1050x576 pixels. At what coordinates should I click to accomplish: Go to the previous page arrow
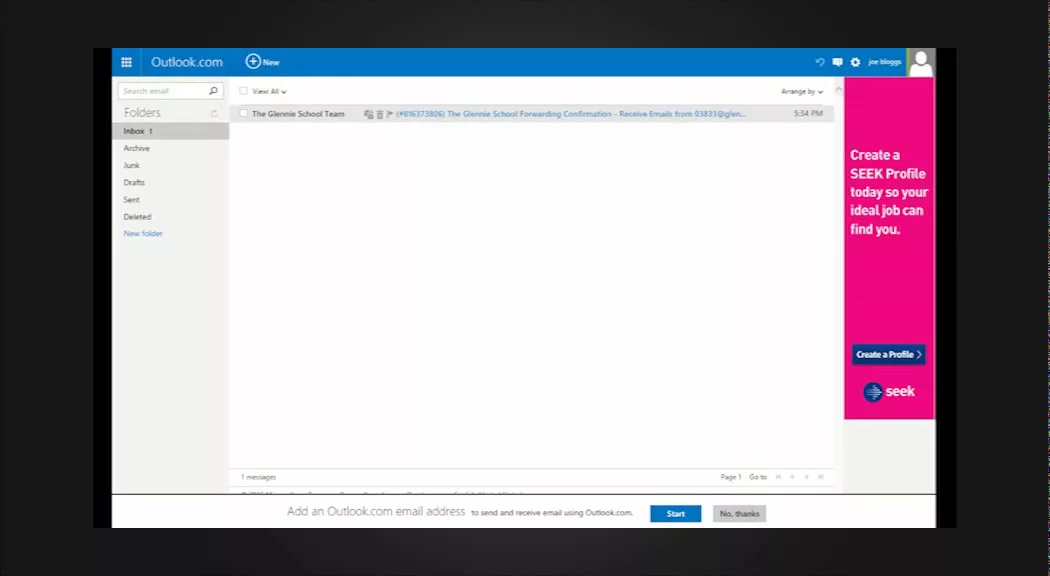coord(792,477)
